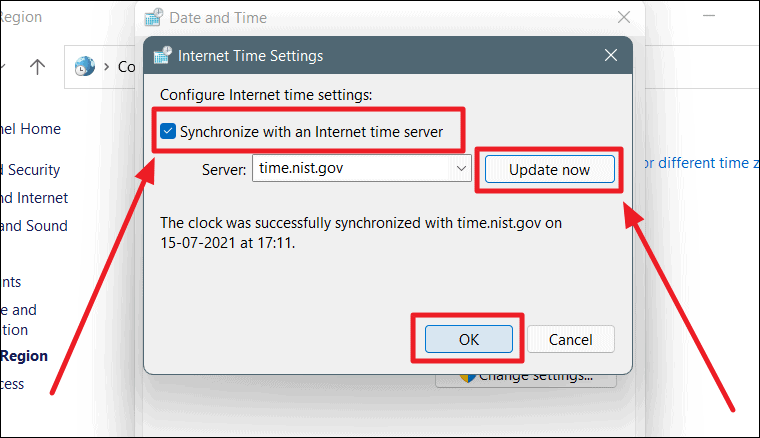Open Control Panel Home link
This screenshot has height=438, width=760.
(31, 129)
